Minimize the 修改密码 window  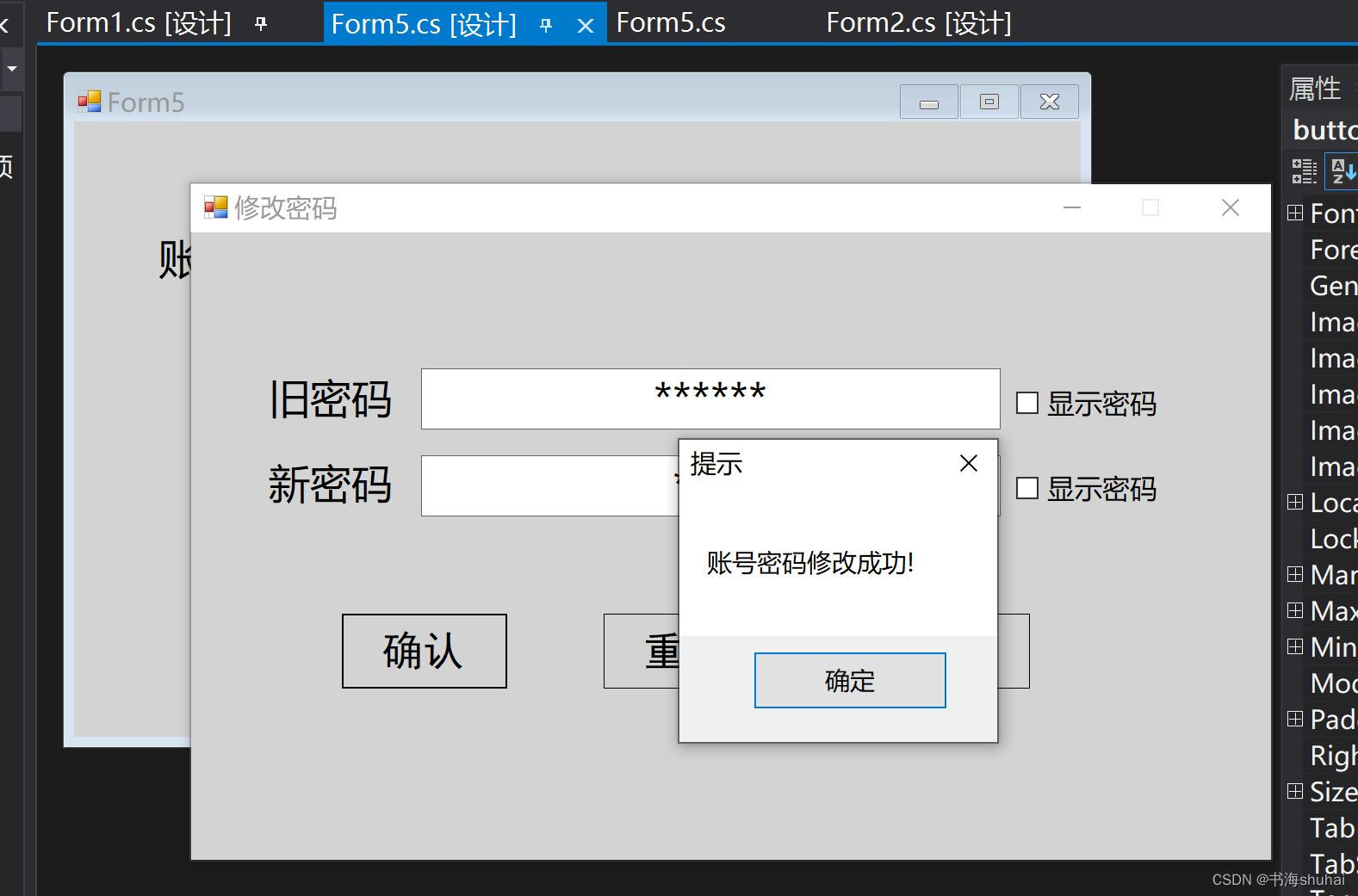point(1072,207)
